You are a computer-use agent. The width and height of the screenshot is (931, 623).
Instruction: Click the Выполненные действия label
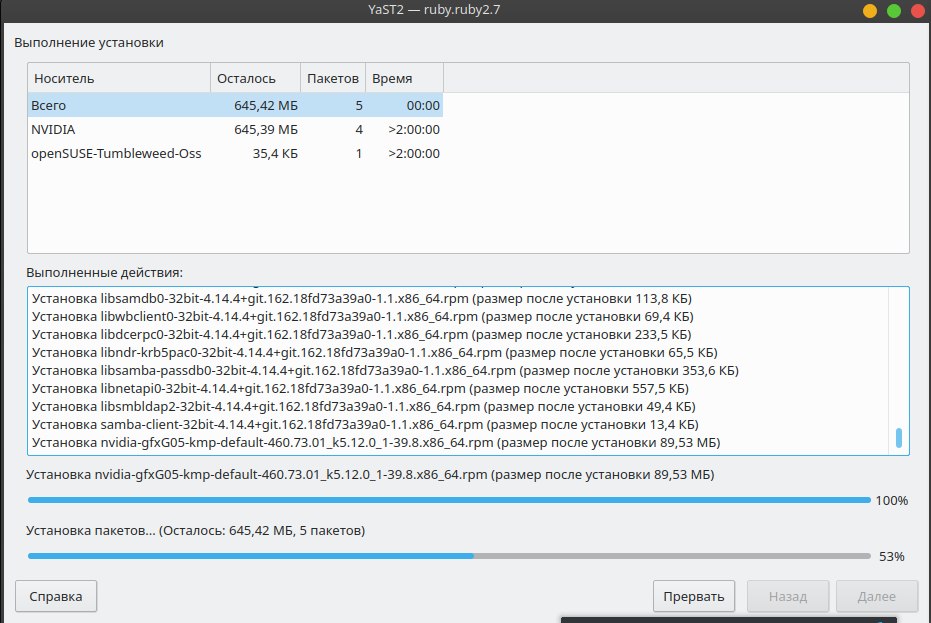click(104, 273)
